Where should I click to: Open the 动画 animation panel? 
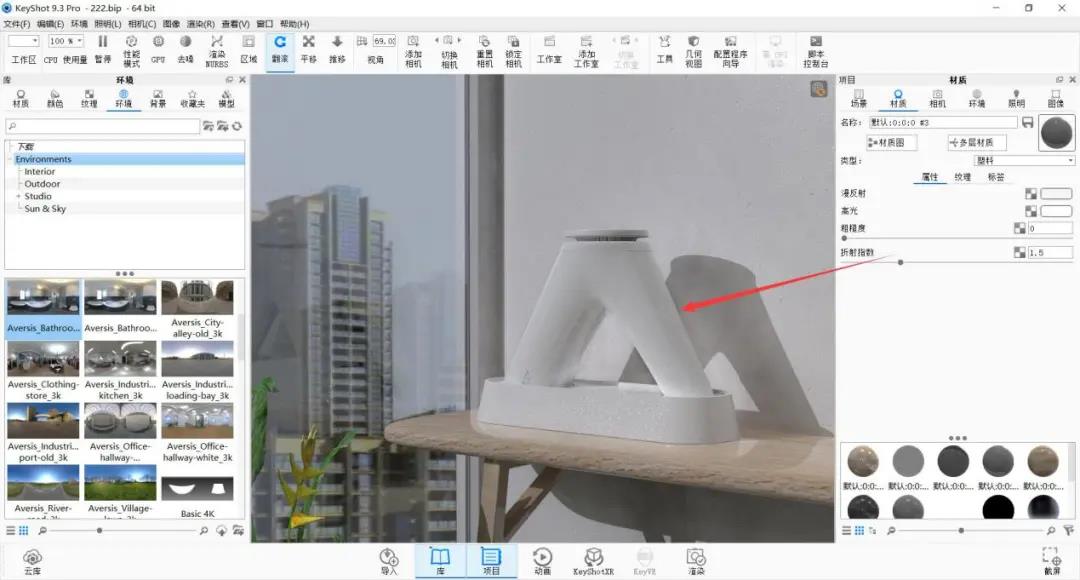pos(542,561)
